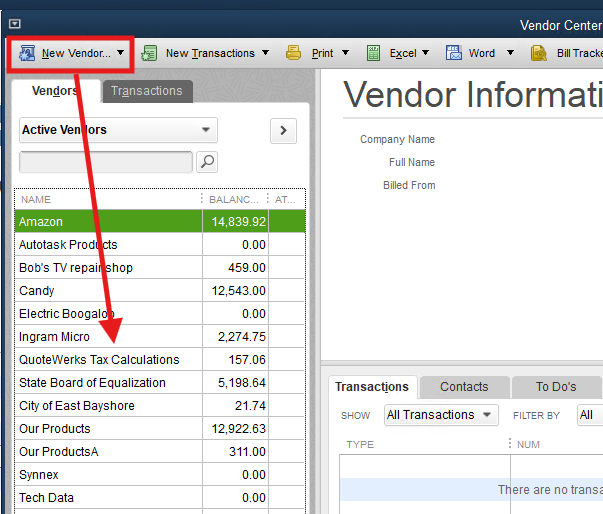Click the Word document icon
603x514 pixels.
453,53
